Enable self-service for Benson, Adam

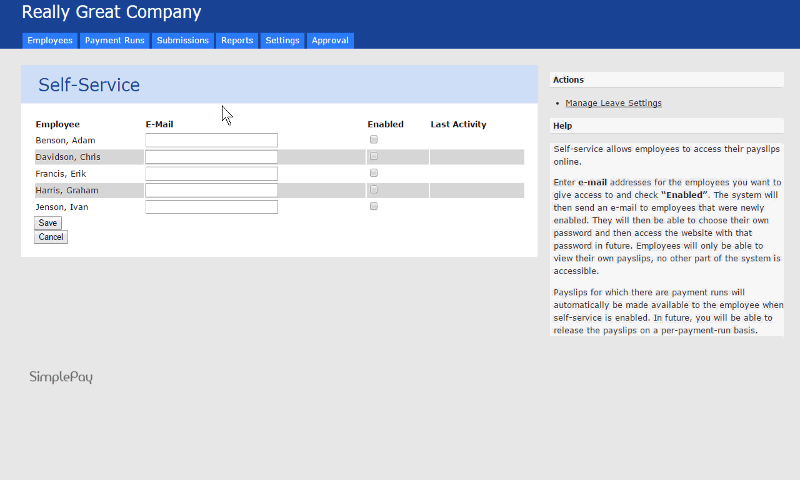374,140
